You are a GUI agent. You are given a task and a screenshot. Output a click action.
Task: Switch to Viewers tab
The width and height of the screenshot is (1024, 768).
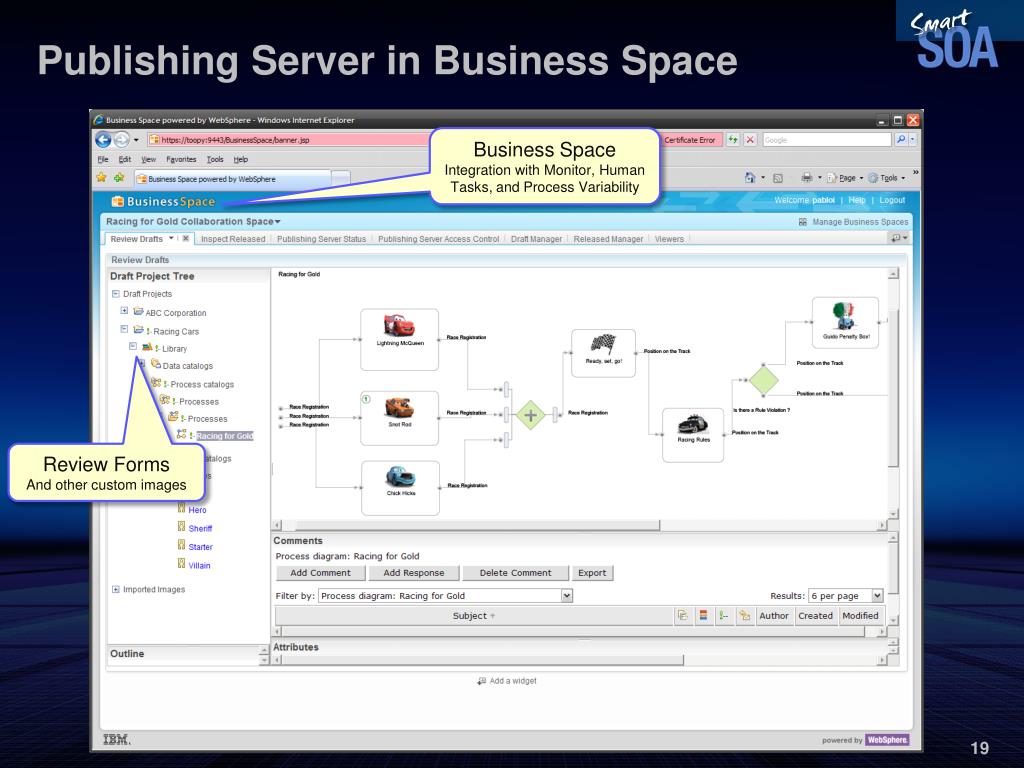pyautogui.click(x=669, y=239)
